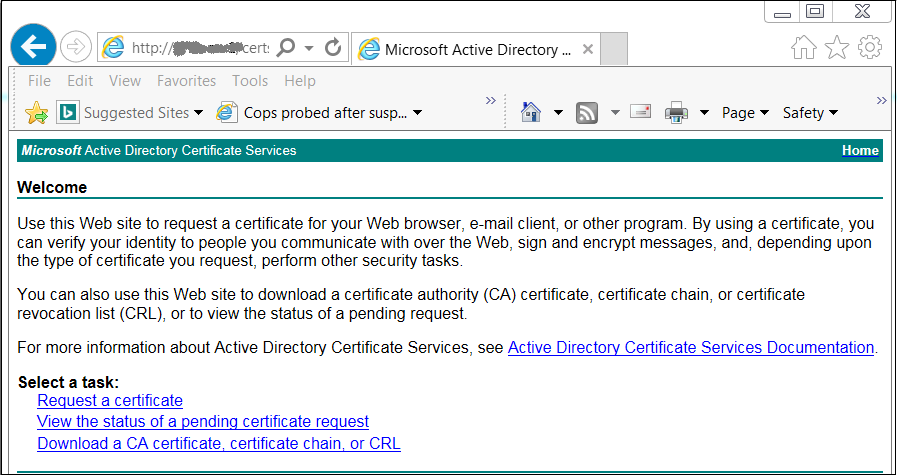Open the address bar dropdown arrow
This screenshot has height=475, width=897.
tap(309, 48)
